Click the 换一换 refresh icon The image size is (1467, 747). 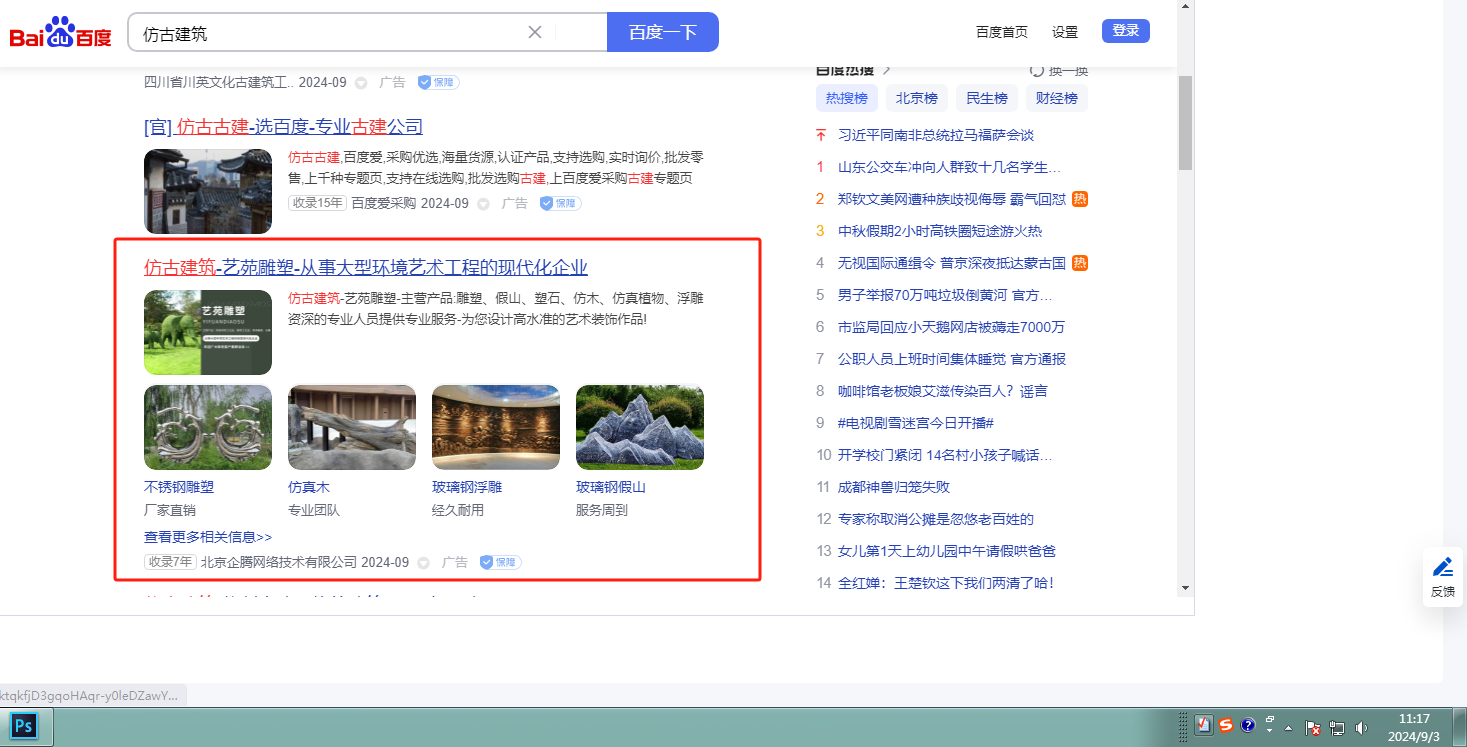coord(1037,71)
